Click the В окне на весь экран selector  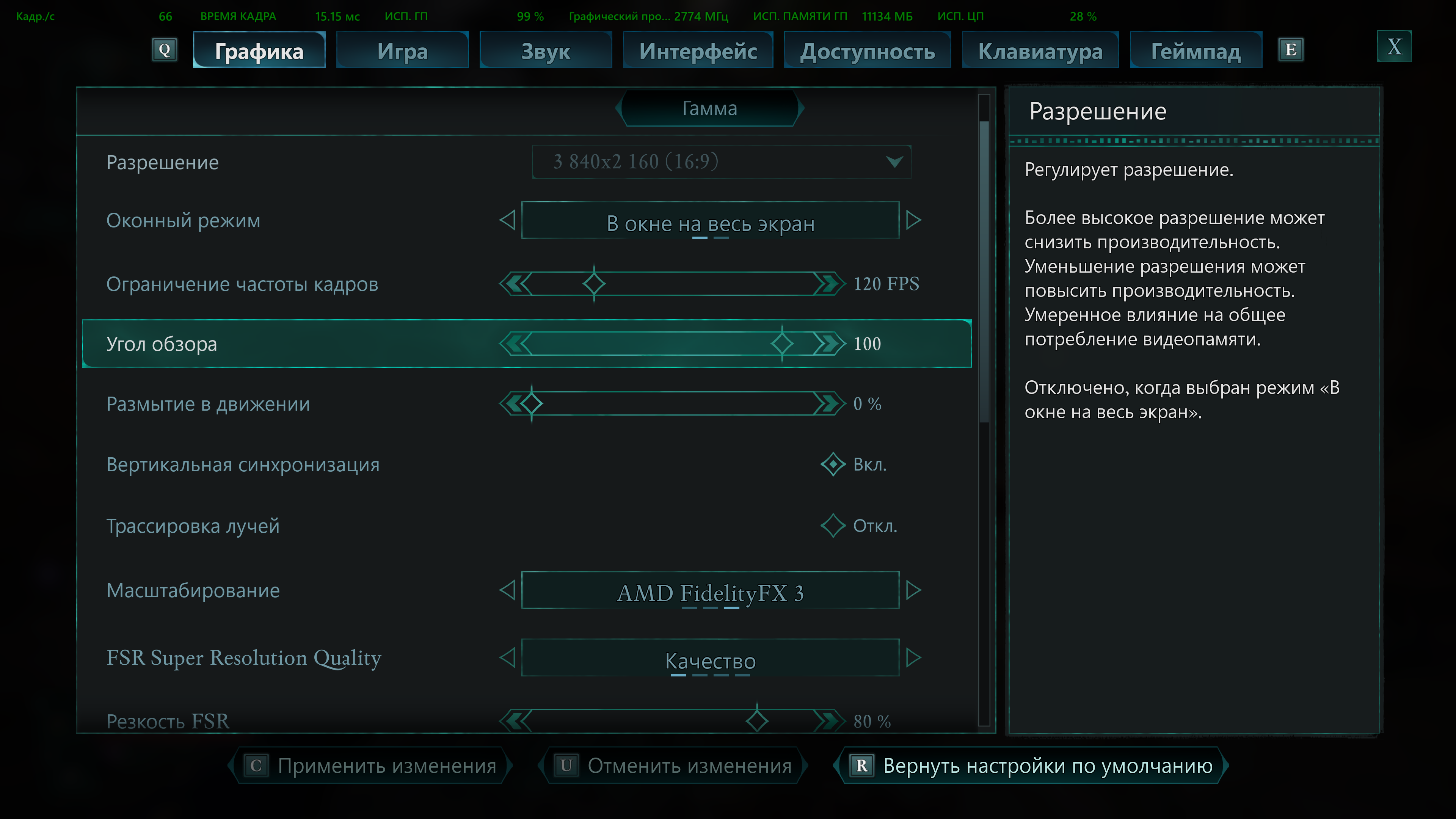click(710, 220)
